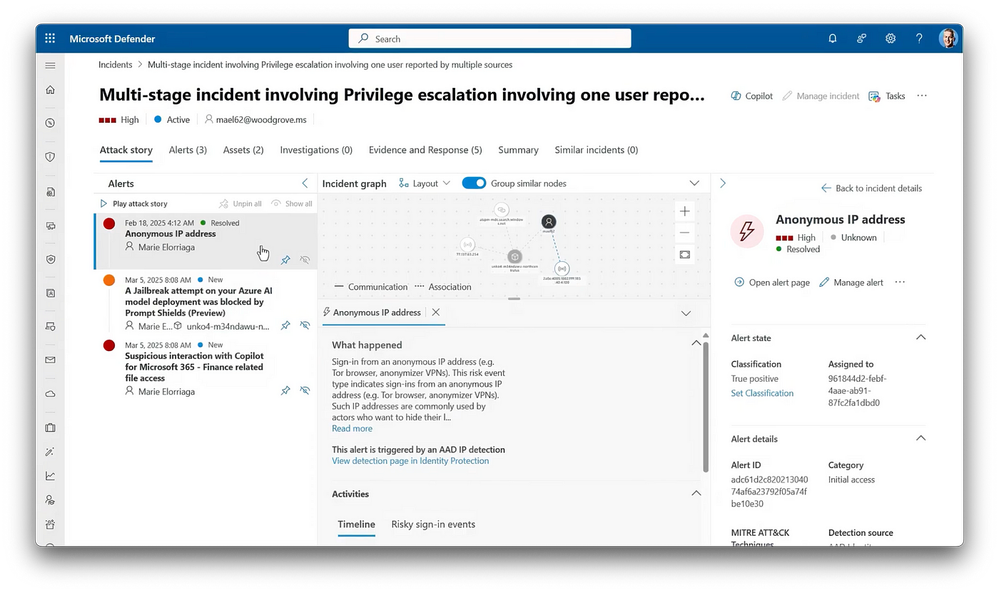Click Unpin all alerts

[240, 204]
